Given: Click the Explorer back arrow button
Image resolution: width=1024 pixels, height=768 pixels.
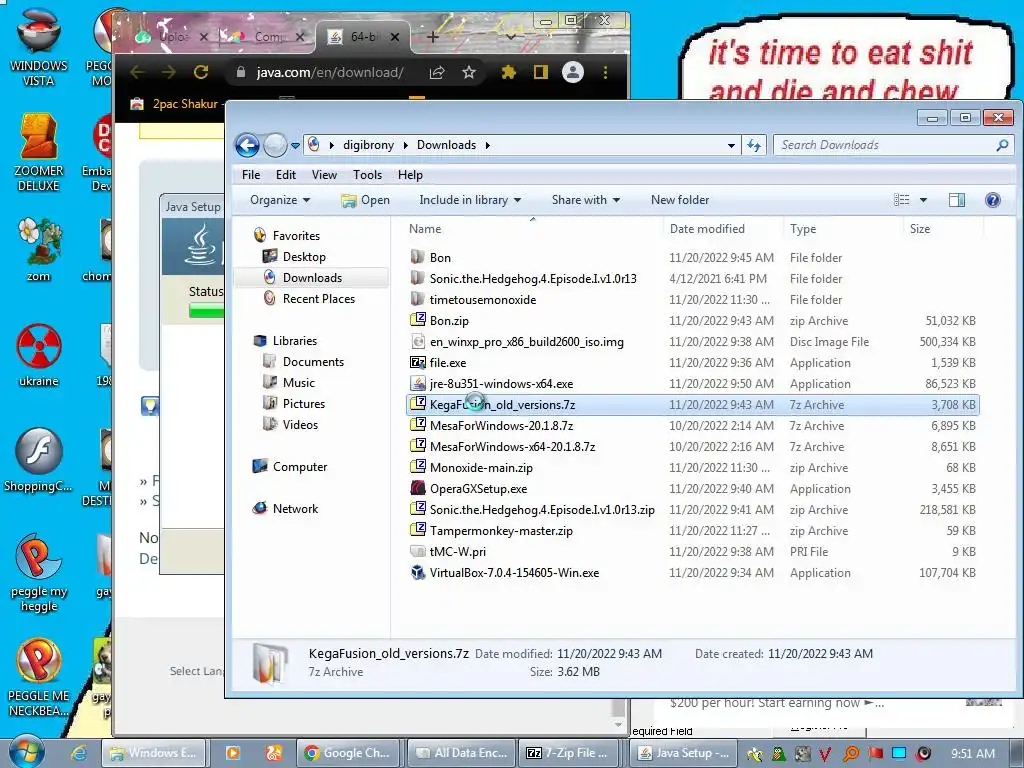Looking at the screenshot, I should click(248, 145).
